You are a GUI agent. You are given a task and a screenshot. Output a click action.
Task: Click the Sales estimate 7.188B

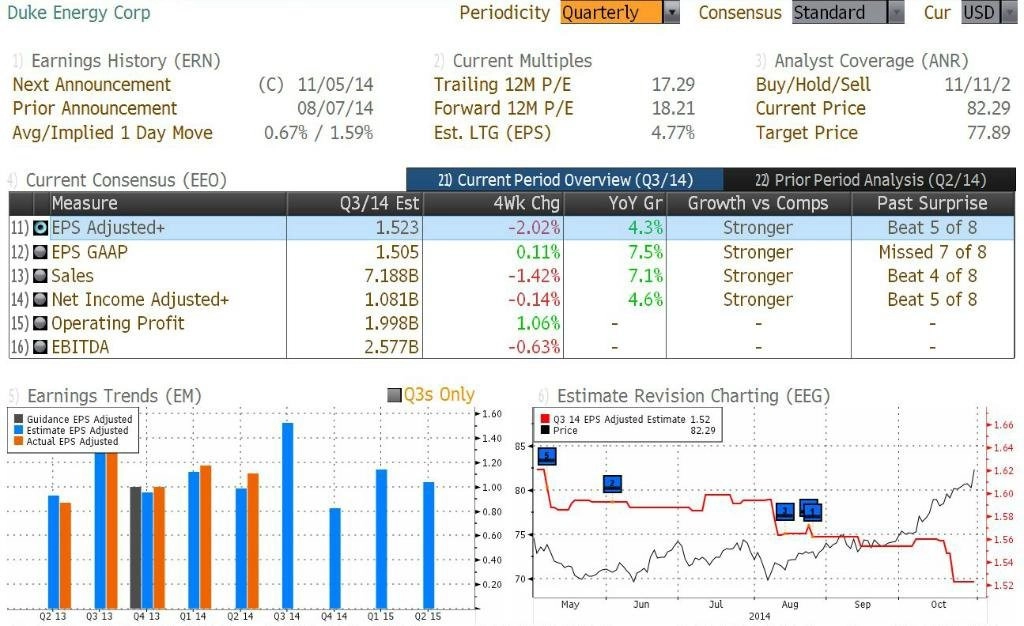(391, 275)
